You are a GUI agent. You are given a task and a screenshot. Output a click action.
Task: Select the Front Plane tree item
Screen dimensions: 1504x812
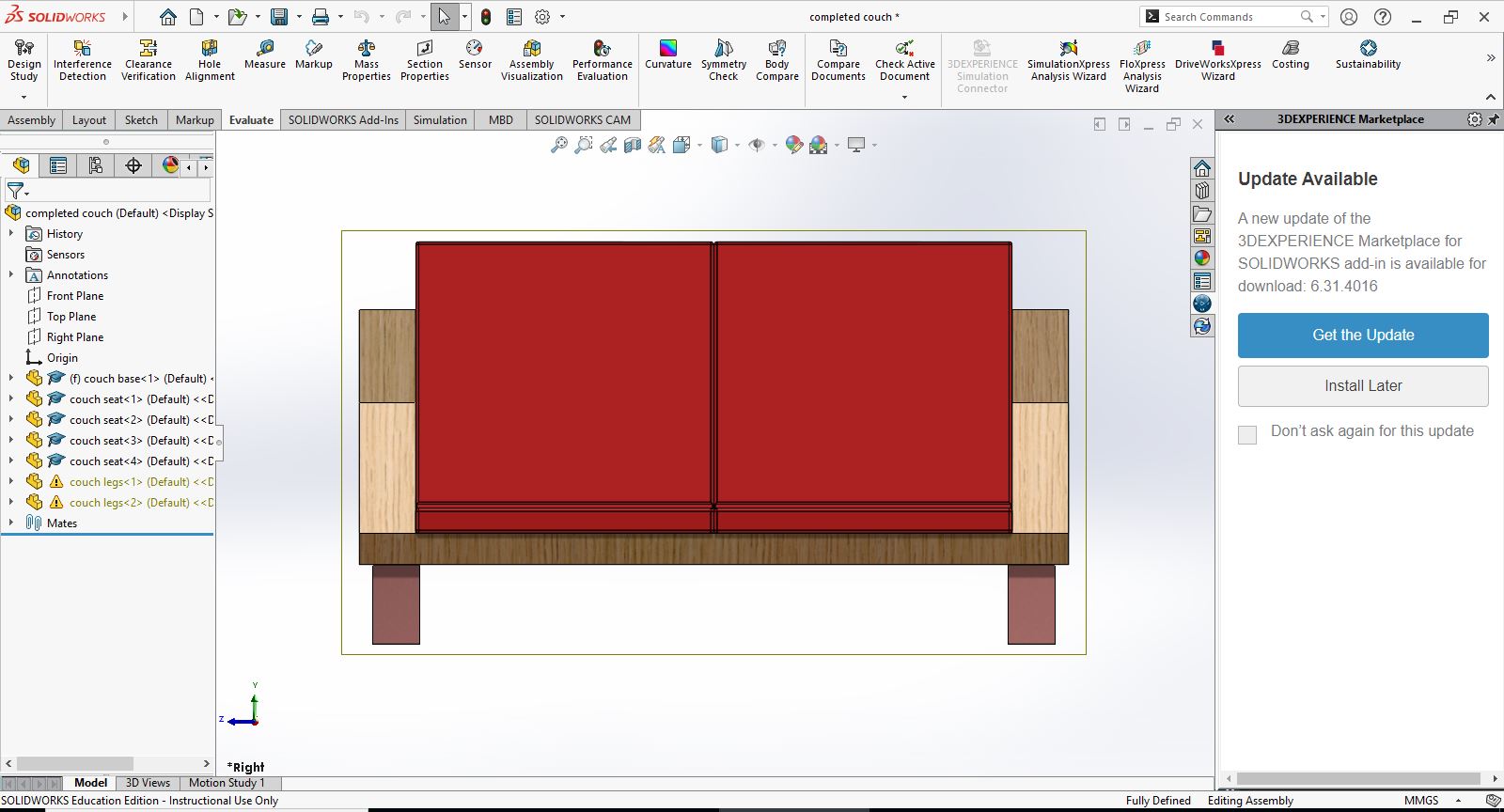(x=75, y=295)
